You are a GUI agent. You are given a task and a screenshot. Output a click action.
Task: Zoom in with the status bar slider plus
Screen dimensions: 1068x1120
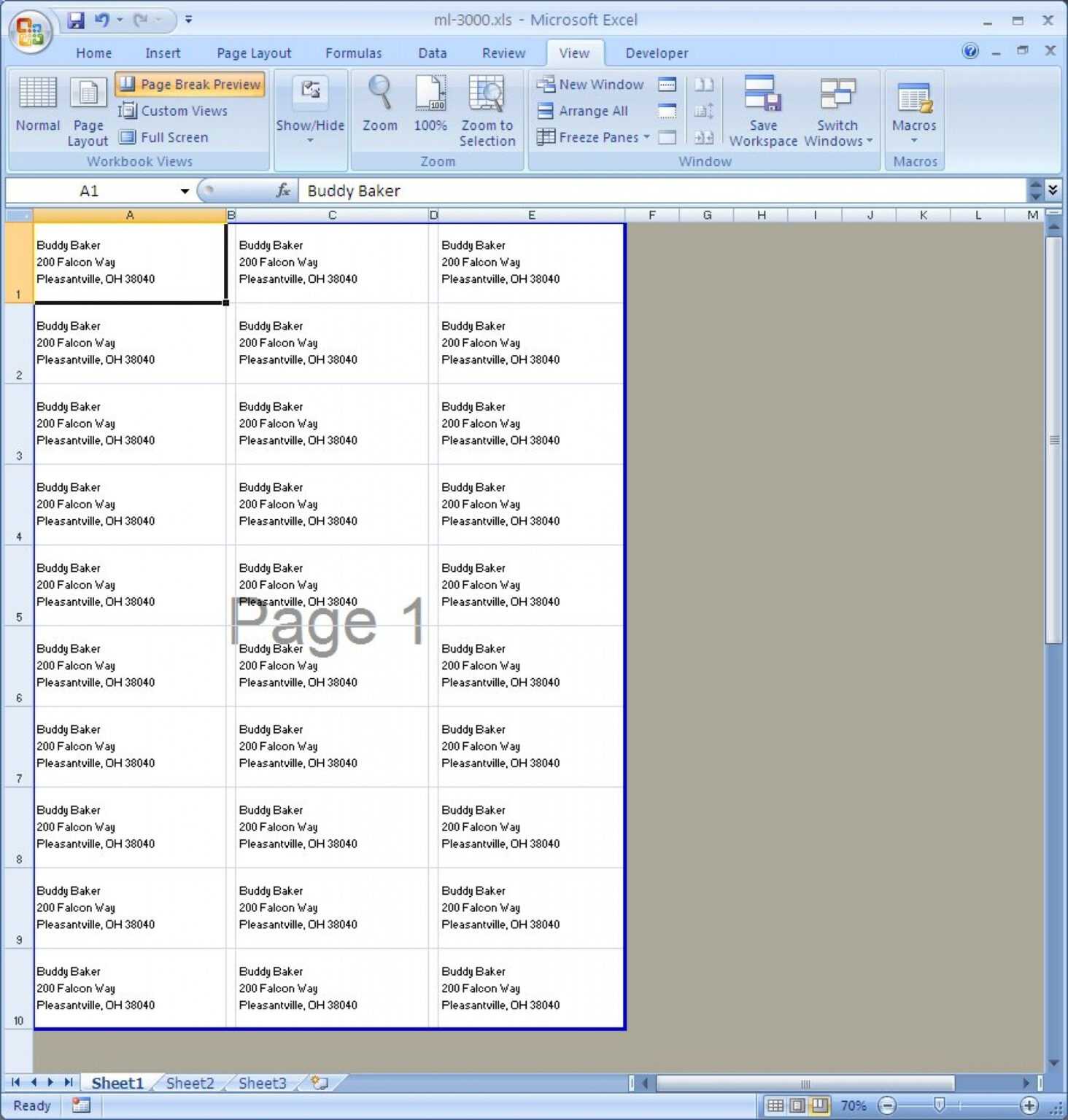coord(1030,1105)
